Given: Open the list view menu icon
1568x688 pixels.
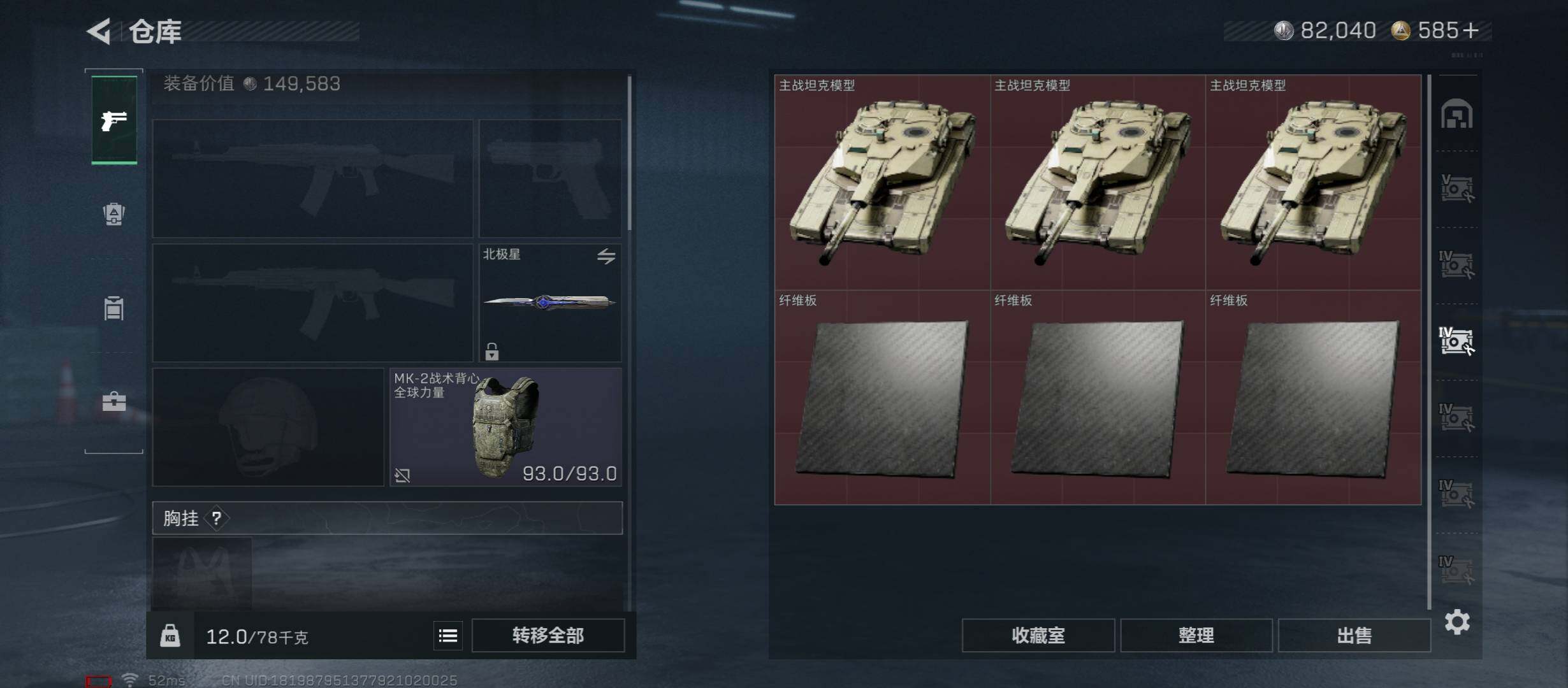Looking at the screenshot, I should pos(448,635).
